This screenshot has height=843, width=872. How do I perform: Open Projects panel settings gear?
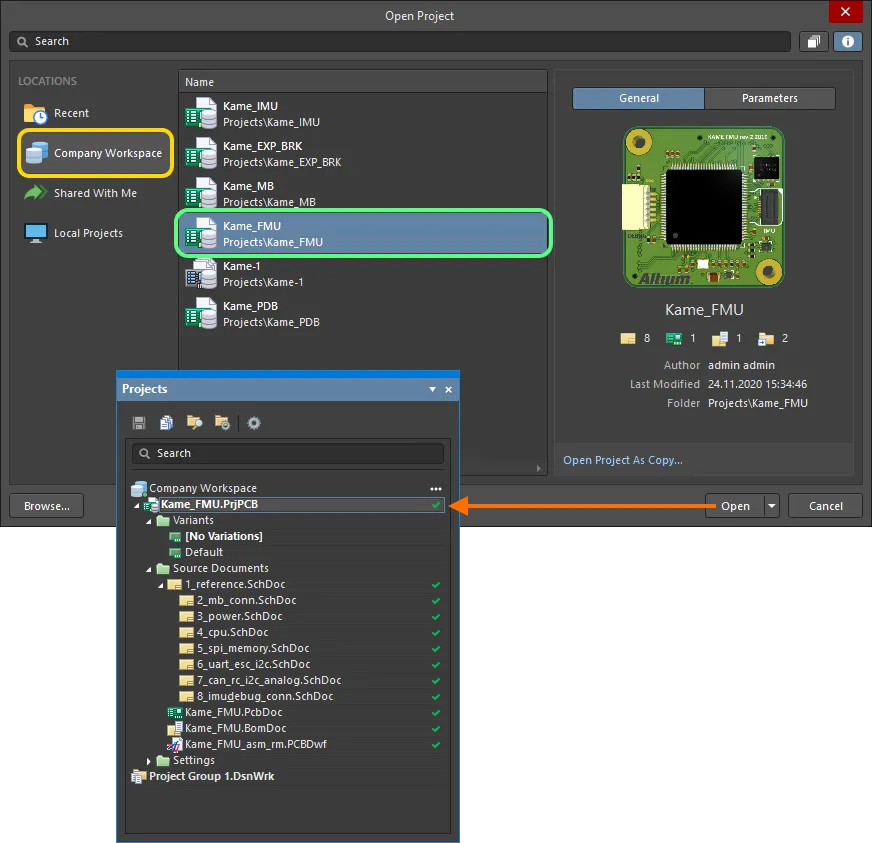click(254, 423)
